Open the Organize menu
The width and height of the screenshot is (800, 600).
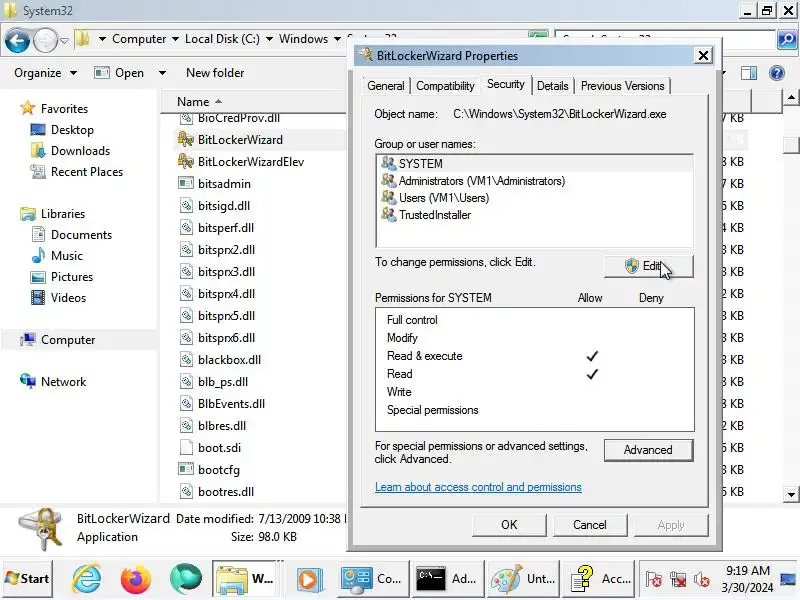(x=45, y=73)
